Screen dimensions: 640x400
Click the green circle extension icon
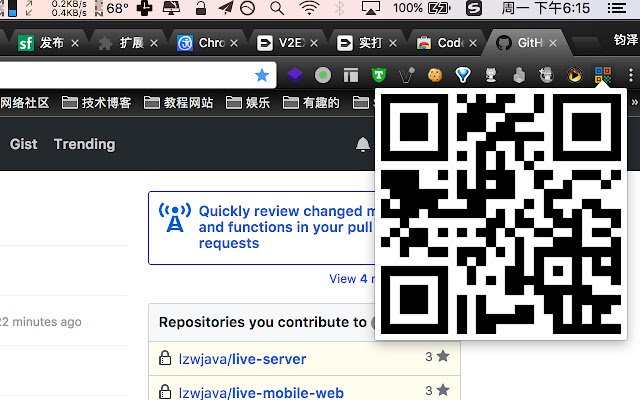click(323, 75)
